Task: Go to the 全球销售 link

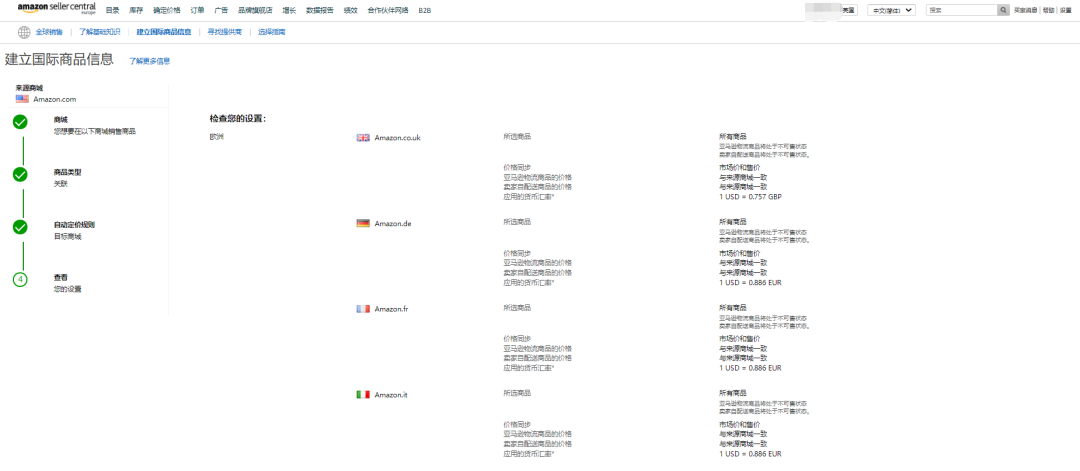Action: pyautogui.click(x=49, y=32)
